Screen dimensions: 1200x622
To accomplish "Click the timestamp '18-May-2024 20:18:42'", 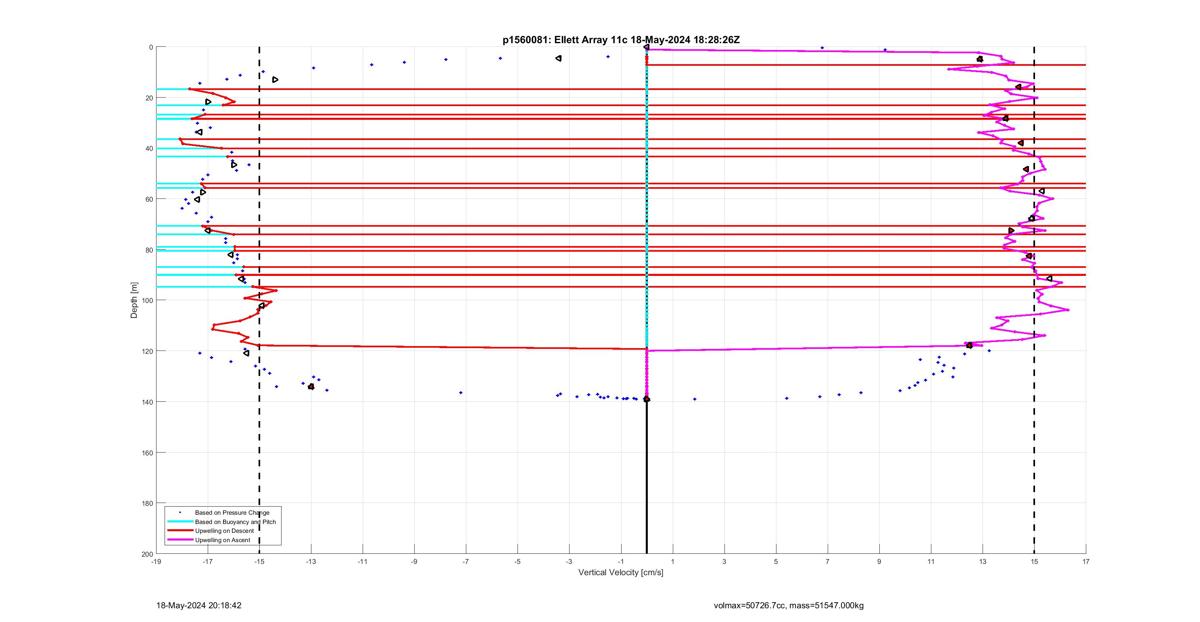I will pos(199,605).
